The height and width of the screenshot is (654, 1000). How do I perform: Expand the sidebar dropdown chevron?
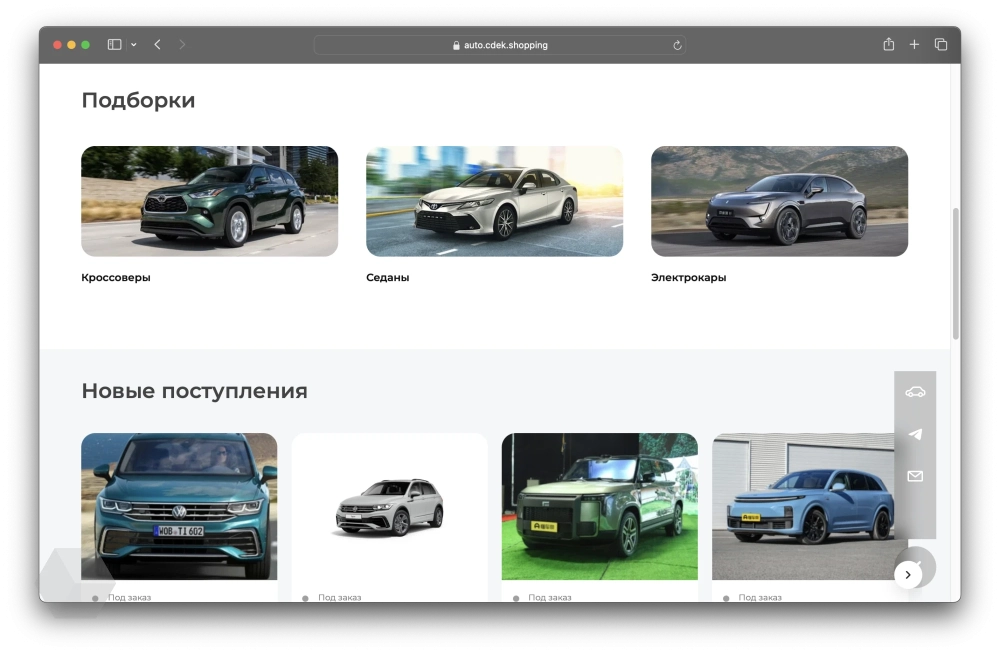133,45
